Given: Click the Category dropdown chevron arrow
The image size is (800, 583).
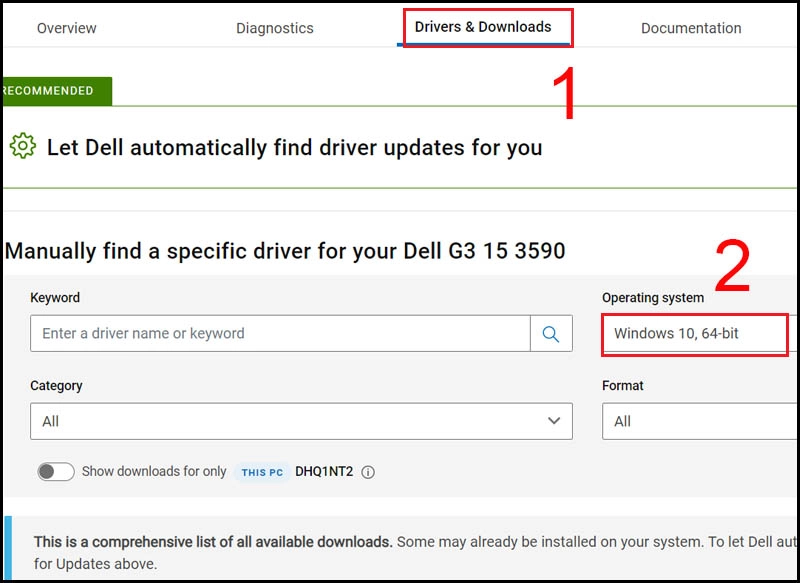Looking at the screenshot, I should click(554, 421).
